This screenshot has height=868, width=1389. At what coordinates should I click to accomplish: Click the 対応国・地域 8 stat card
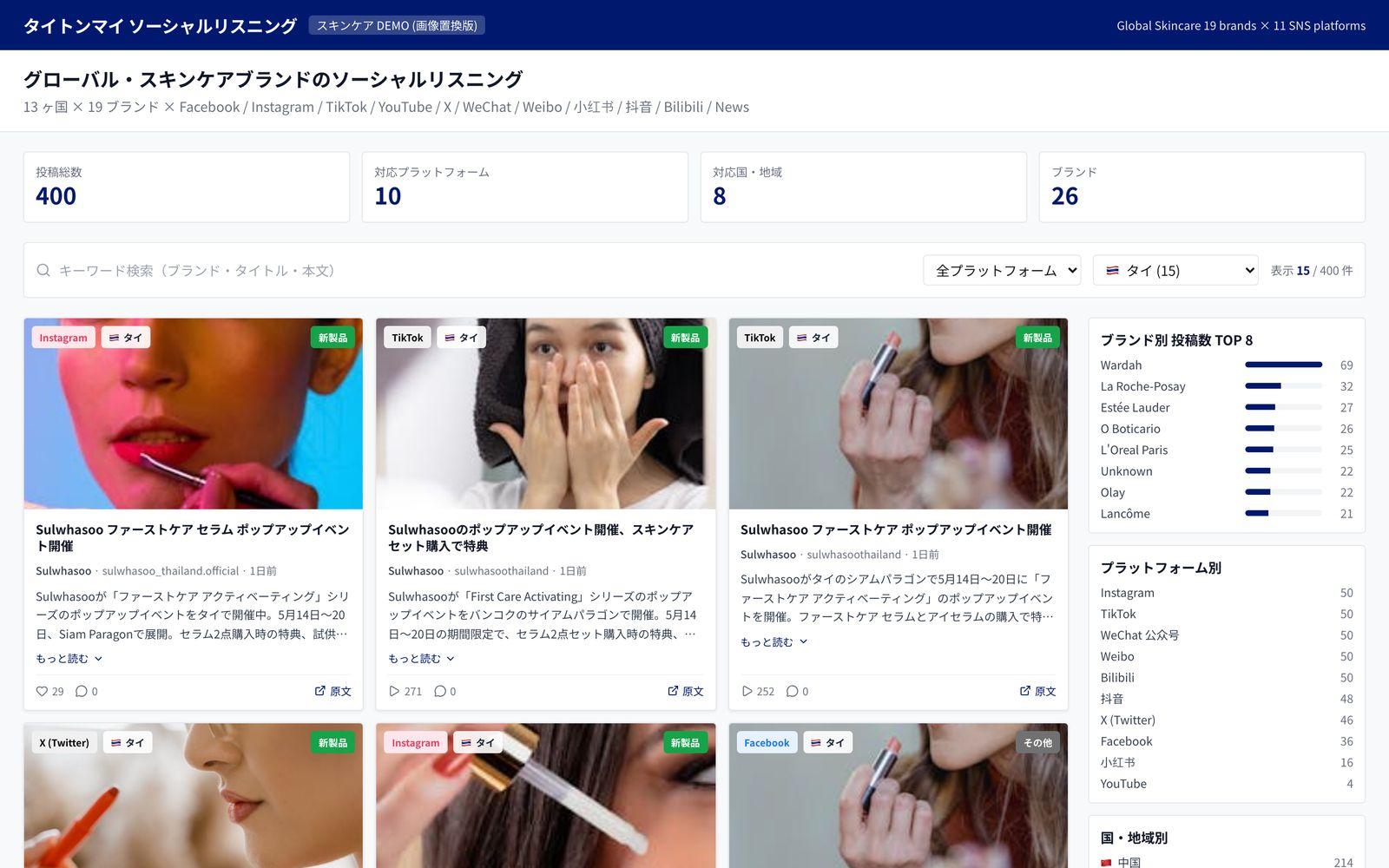point(864,187)
